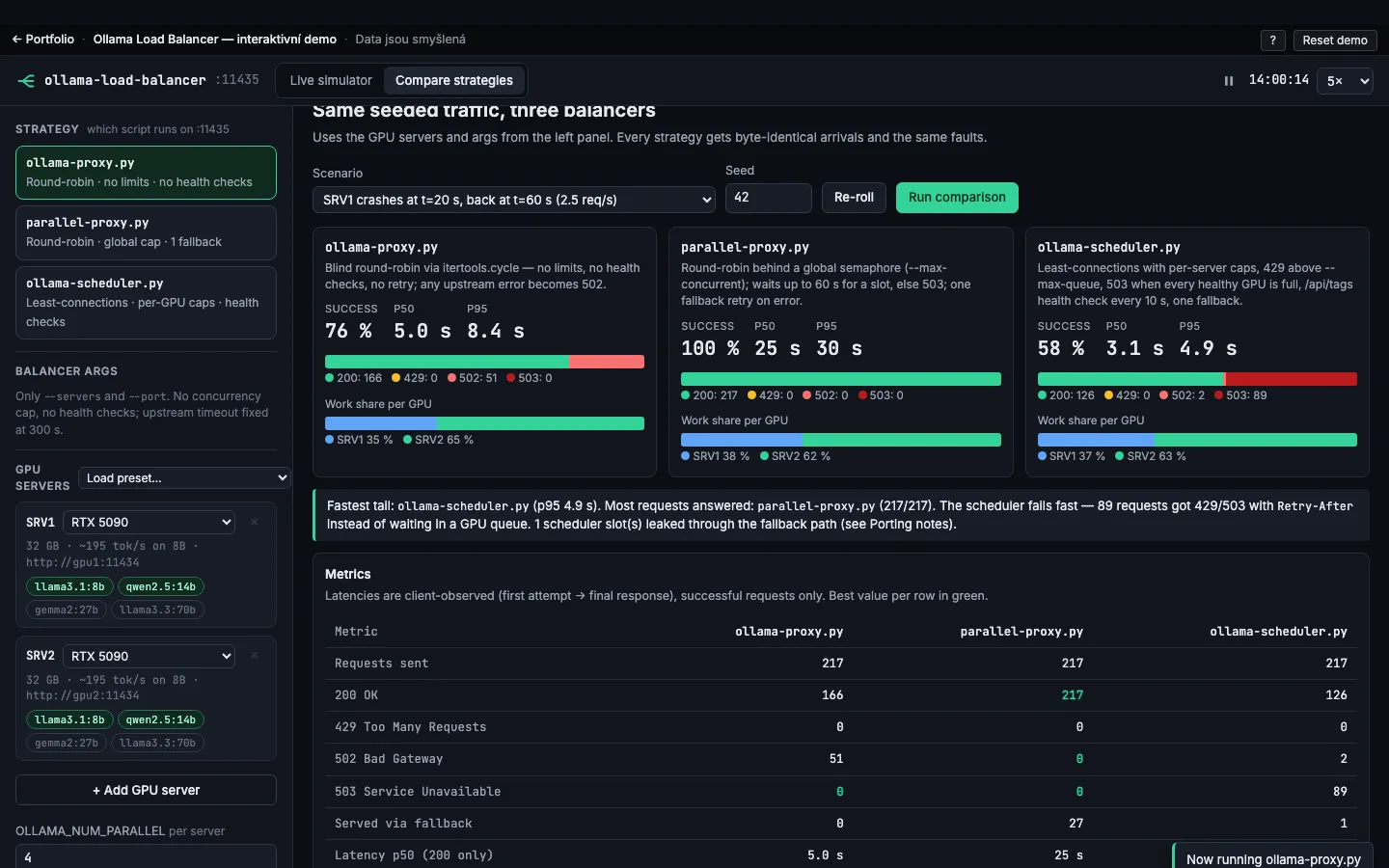1389x868 pixels.
Task: Choose the ollama-proxy.py strategy in the sidebar
Action: (146, 173)
